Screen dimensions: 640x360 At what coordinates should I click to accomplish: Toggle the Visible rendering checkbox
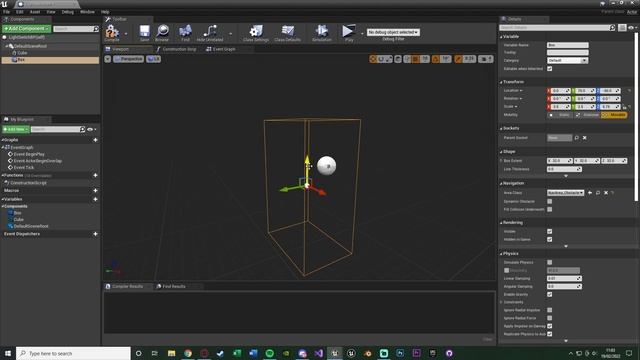pyautogui.click(x=549, y=231)
